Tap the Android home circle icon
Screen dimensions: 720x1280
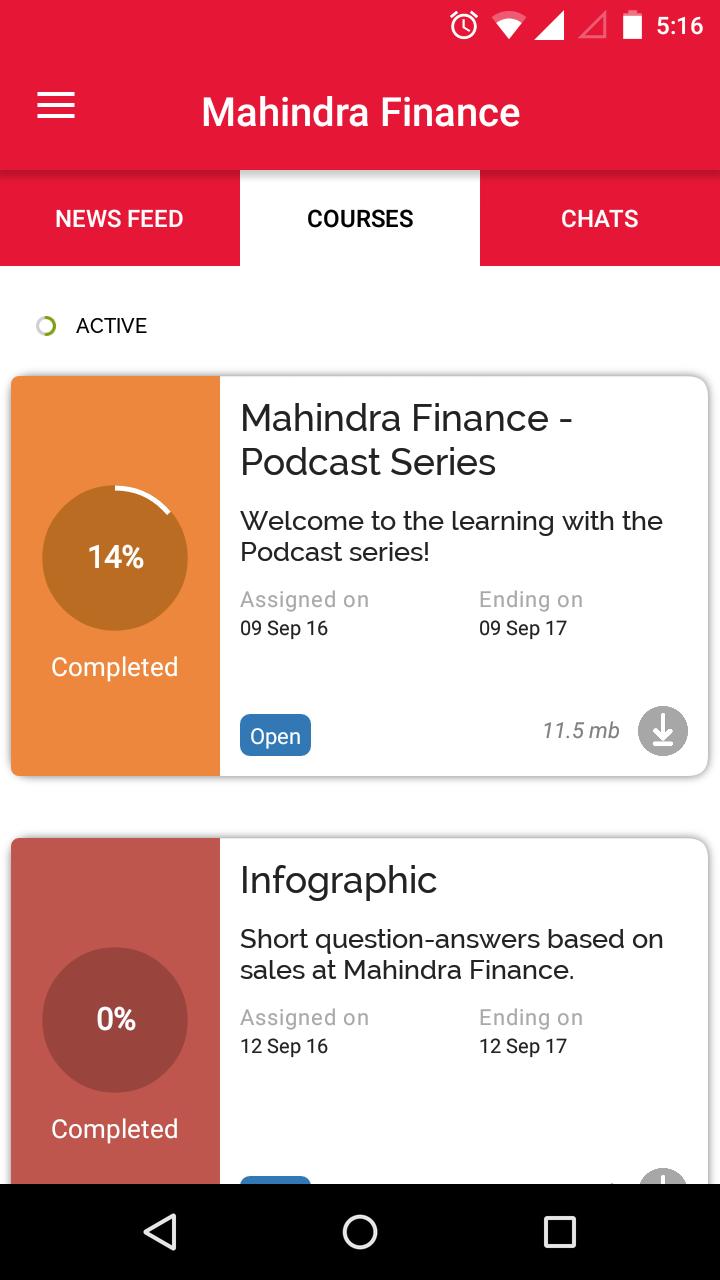(x=360, y=1232)
